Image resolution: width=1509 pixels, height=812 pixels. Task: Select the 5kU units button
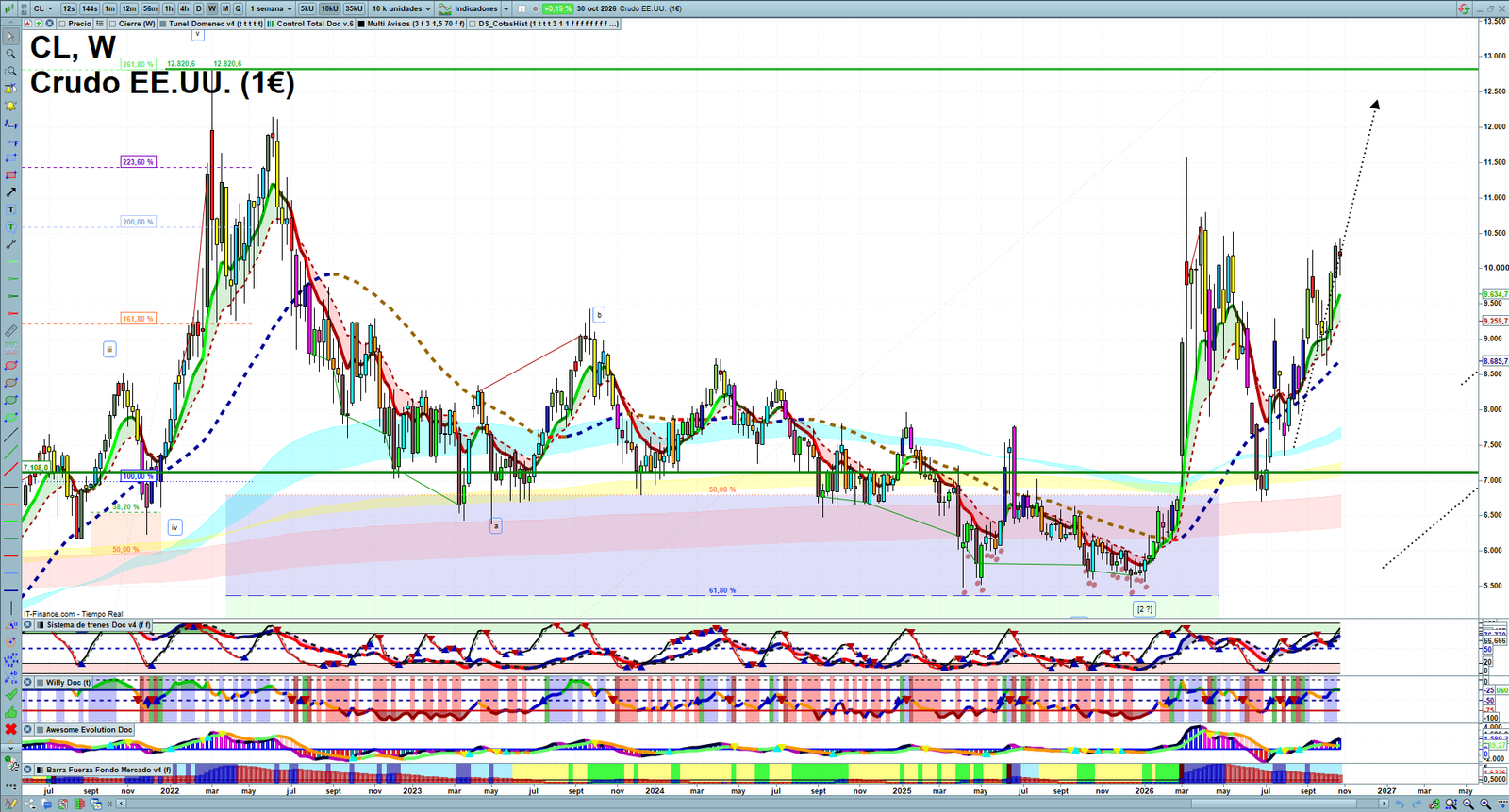[x=307, y=8]
